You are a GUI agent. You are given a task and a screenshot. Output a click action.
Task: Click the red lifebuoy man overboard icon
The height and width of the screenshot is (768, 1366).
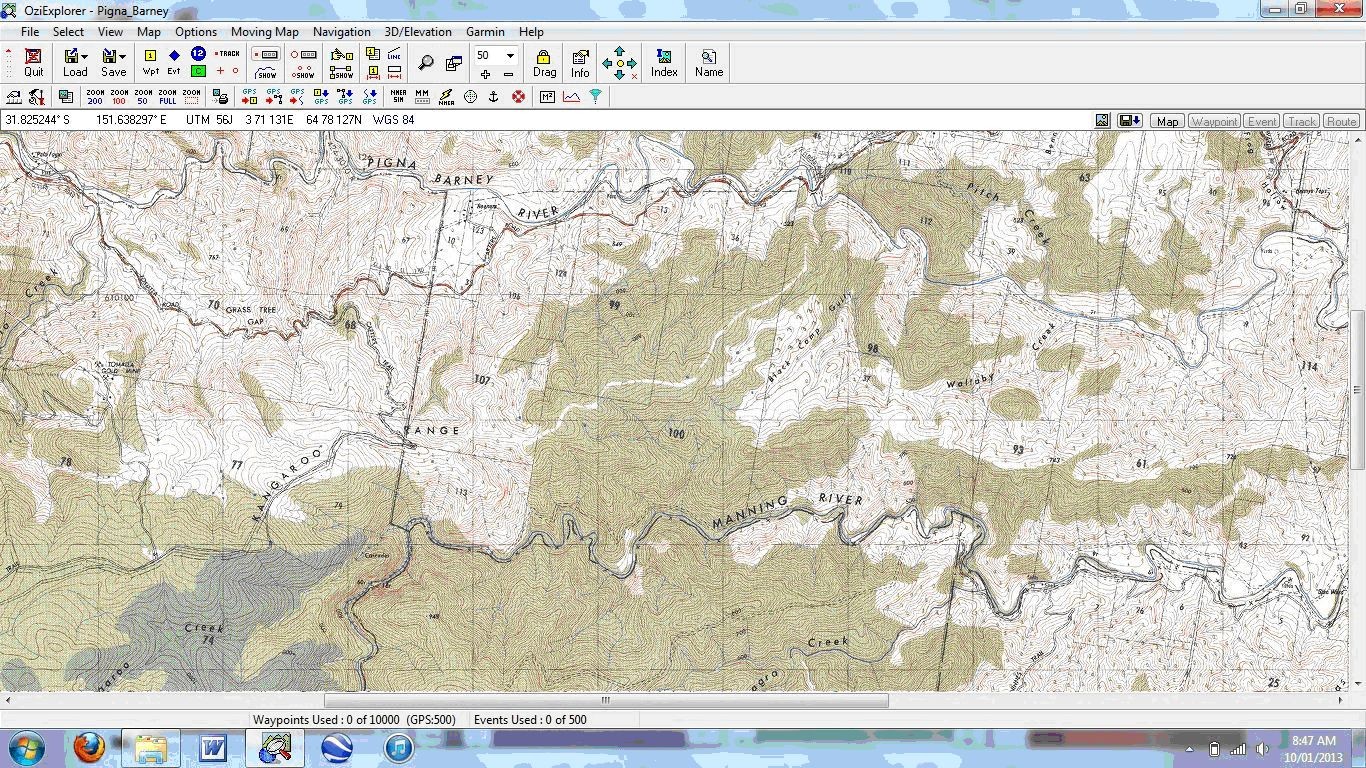point(518,97)
